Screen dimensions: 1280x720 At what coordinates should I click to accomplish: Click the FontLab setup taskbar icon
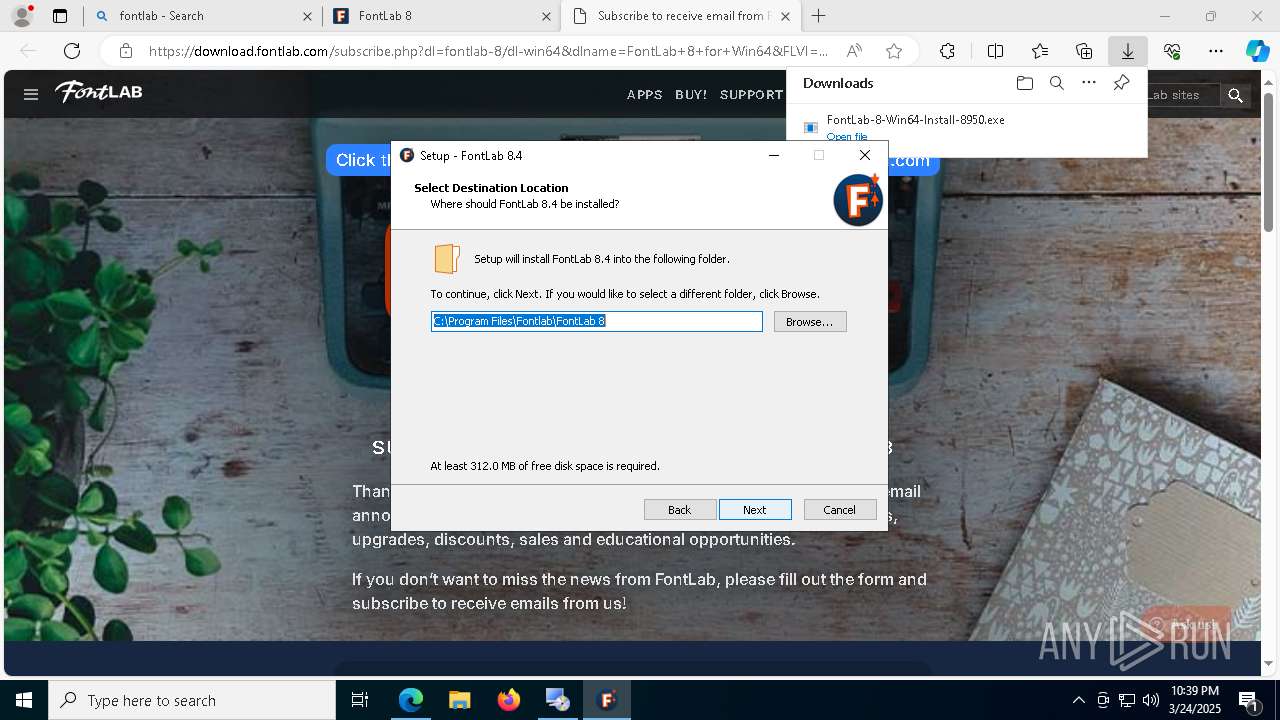(x=607, y=700)
